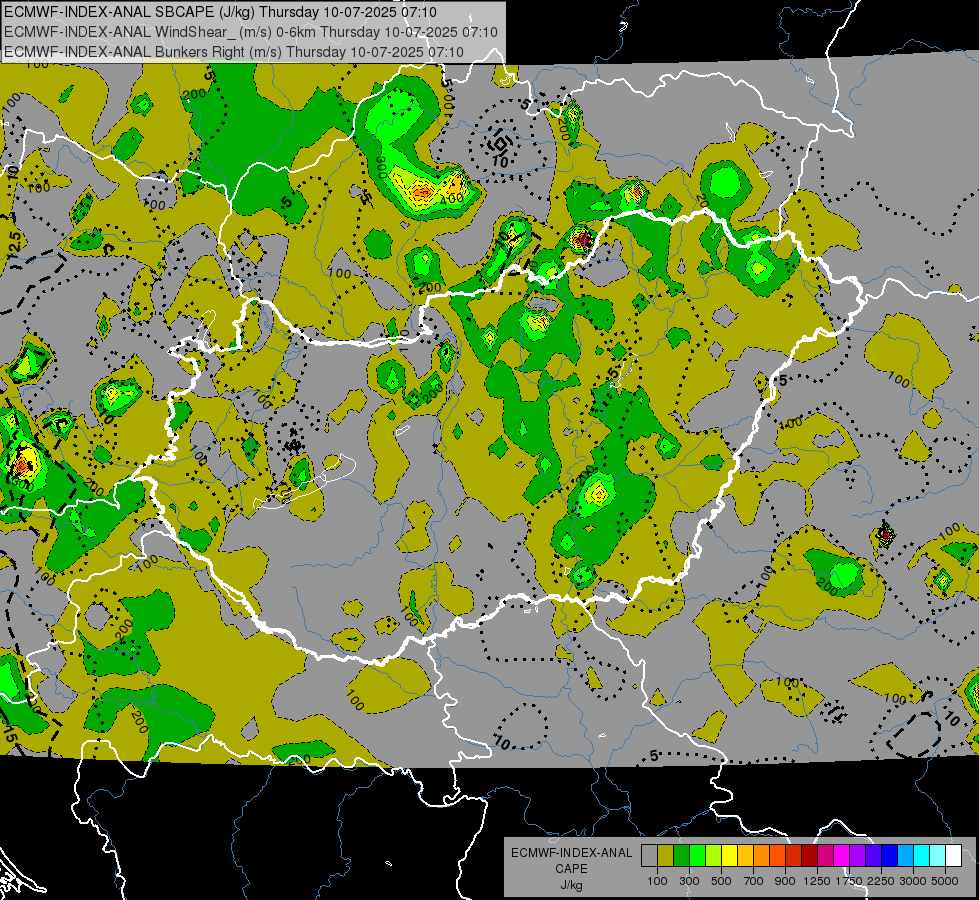Pick the white legend swatch
979x900 pixels.
[x=954, y=855]
